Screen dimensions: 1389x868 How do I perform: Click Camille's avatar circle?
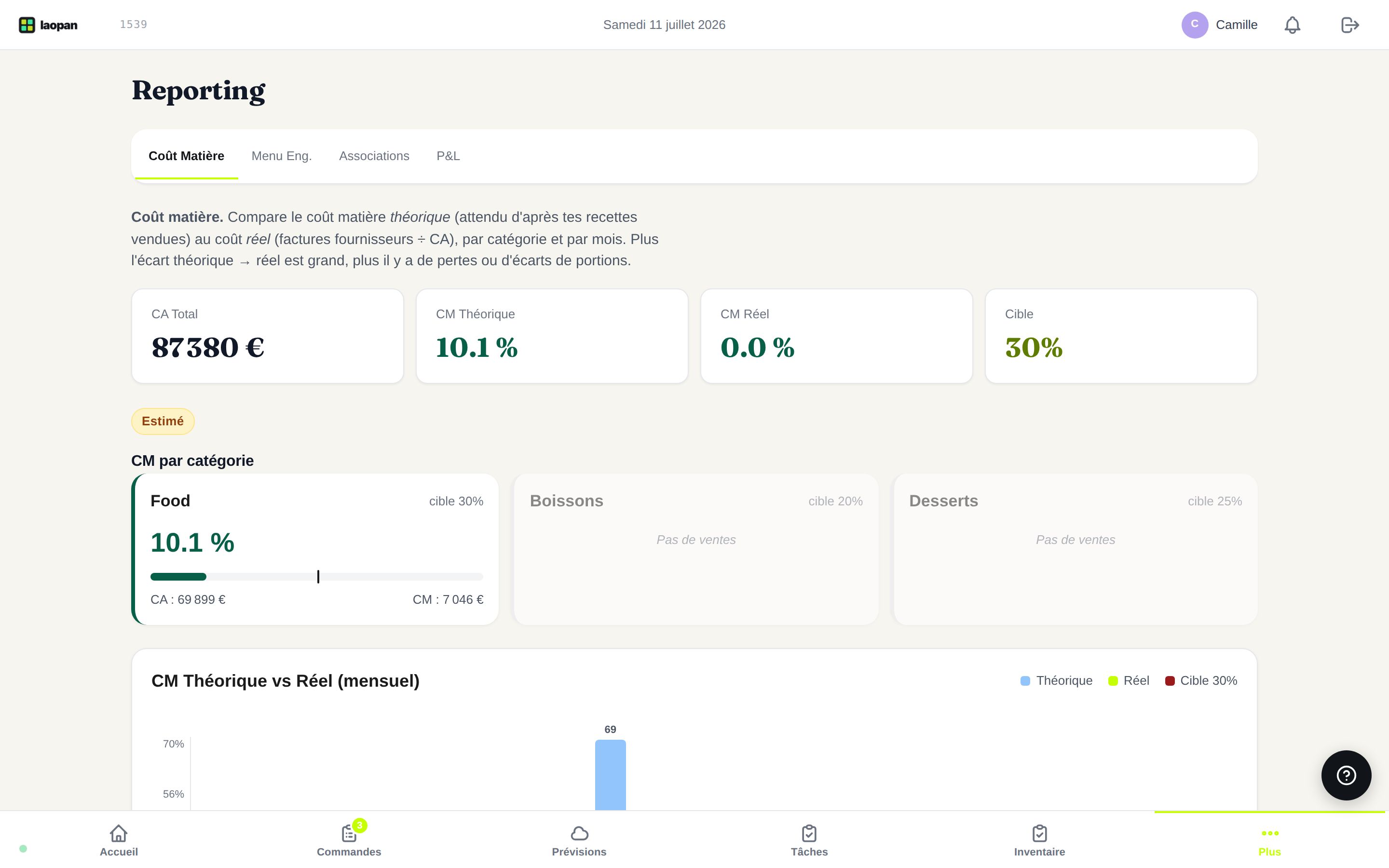point(1195,25)
